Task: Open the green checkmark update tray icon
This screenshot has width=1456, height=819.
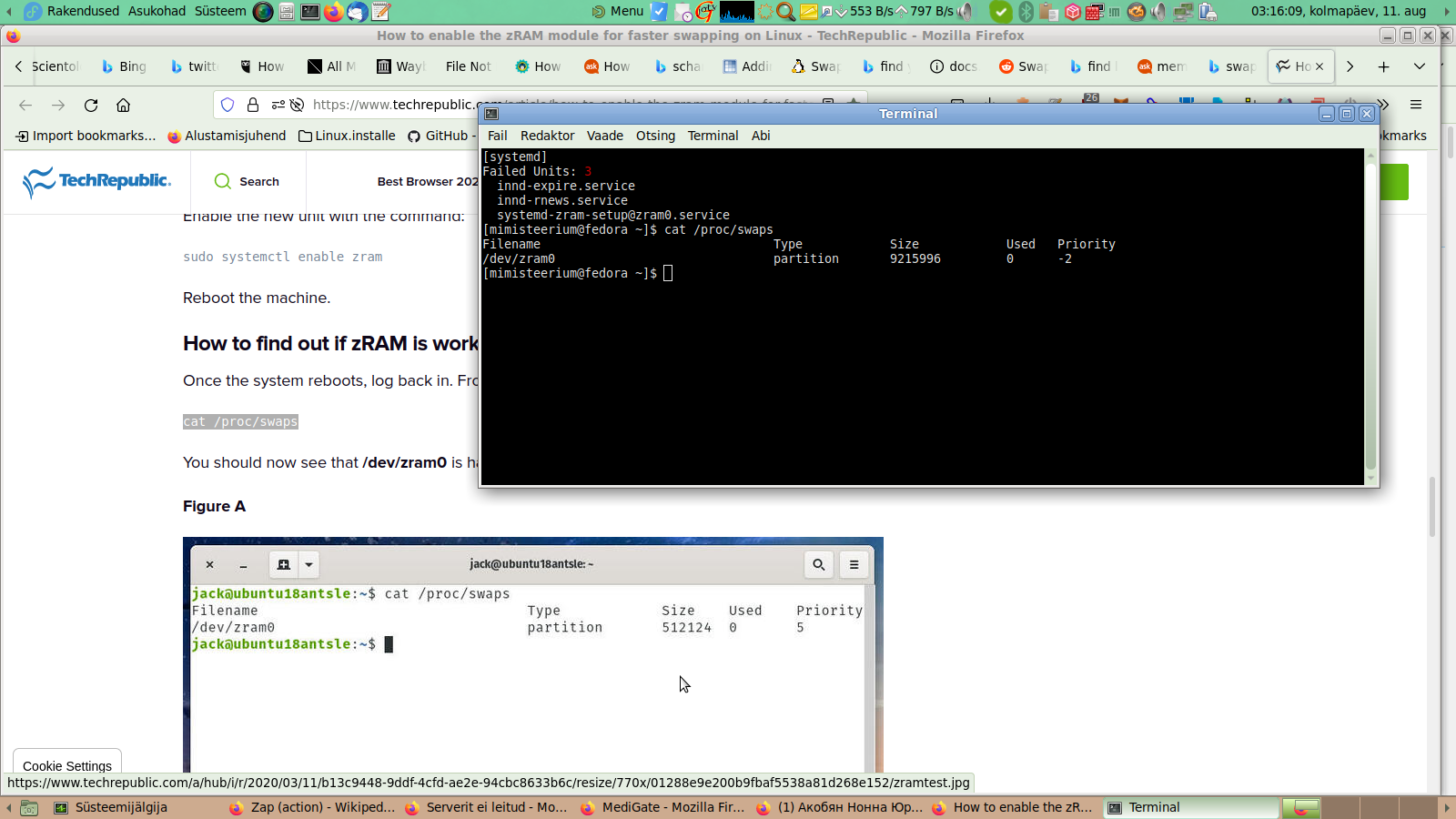Action: pyautogui.click(x=1001, y=12)
